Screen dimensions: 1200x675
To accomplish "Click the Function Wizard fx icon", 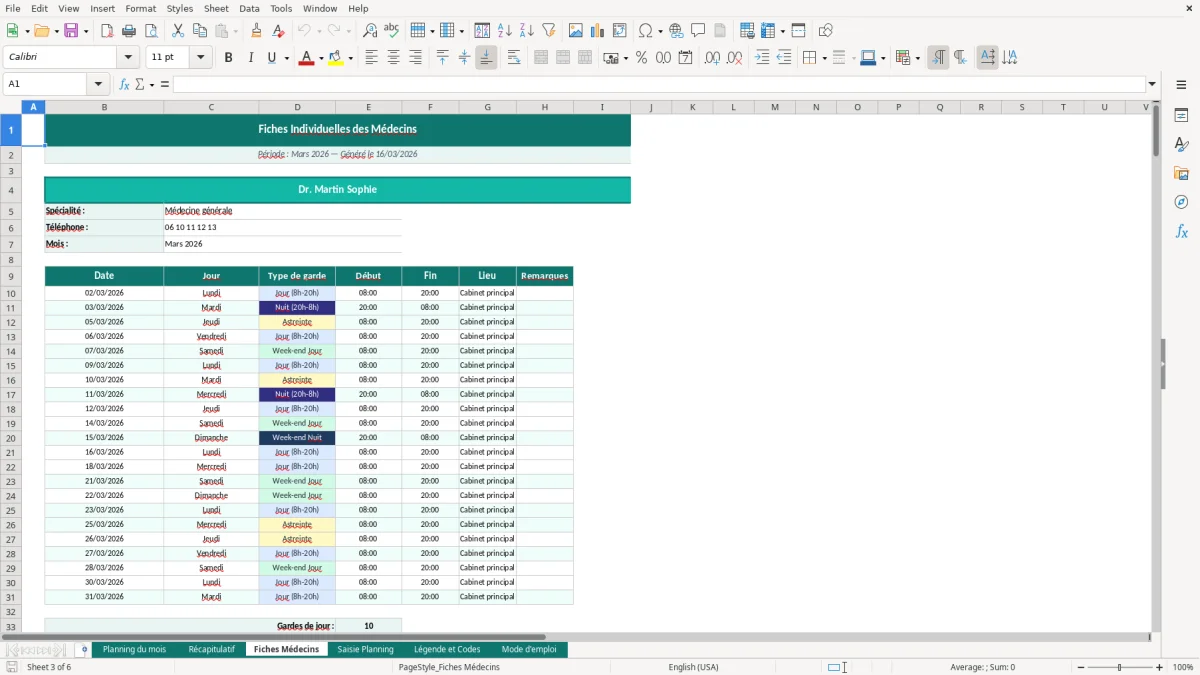I will [x=125, y=84].
